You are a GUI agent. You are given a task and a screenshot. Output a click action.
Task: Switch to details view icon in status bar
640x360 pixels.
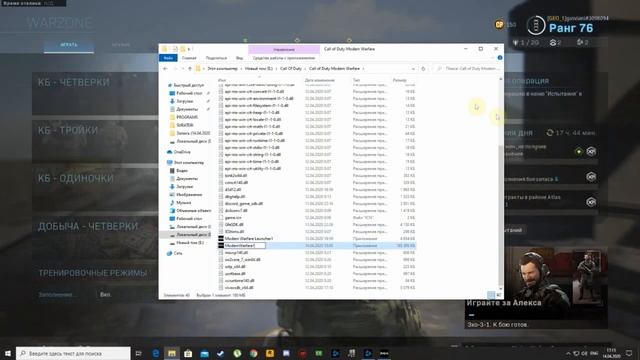[x=491, y=295]
